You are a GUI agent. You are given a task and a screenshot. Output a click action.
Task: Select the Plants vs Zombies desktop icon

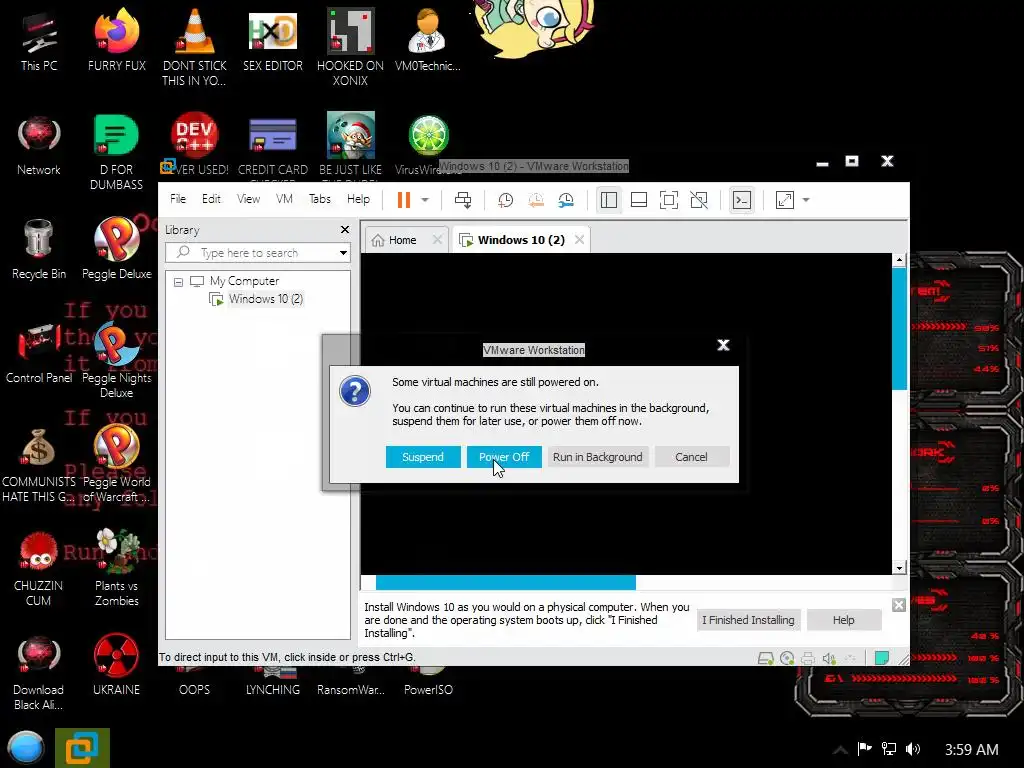116,568
